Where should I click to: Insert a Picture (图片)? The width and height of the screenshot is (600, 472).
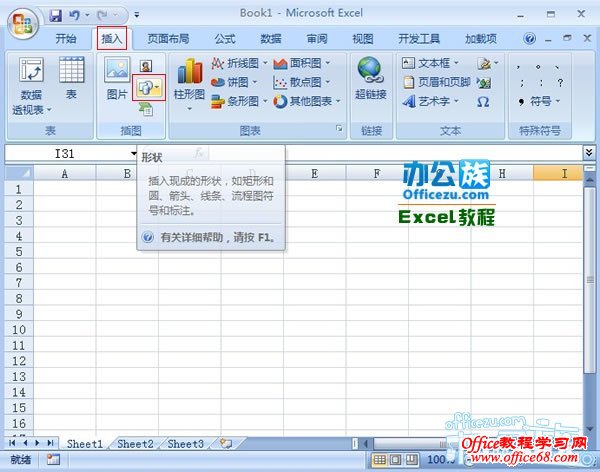click(117, 78)
